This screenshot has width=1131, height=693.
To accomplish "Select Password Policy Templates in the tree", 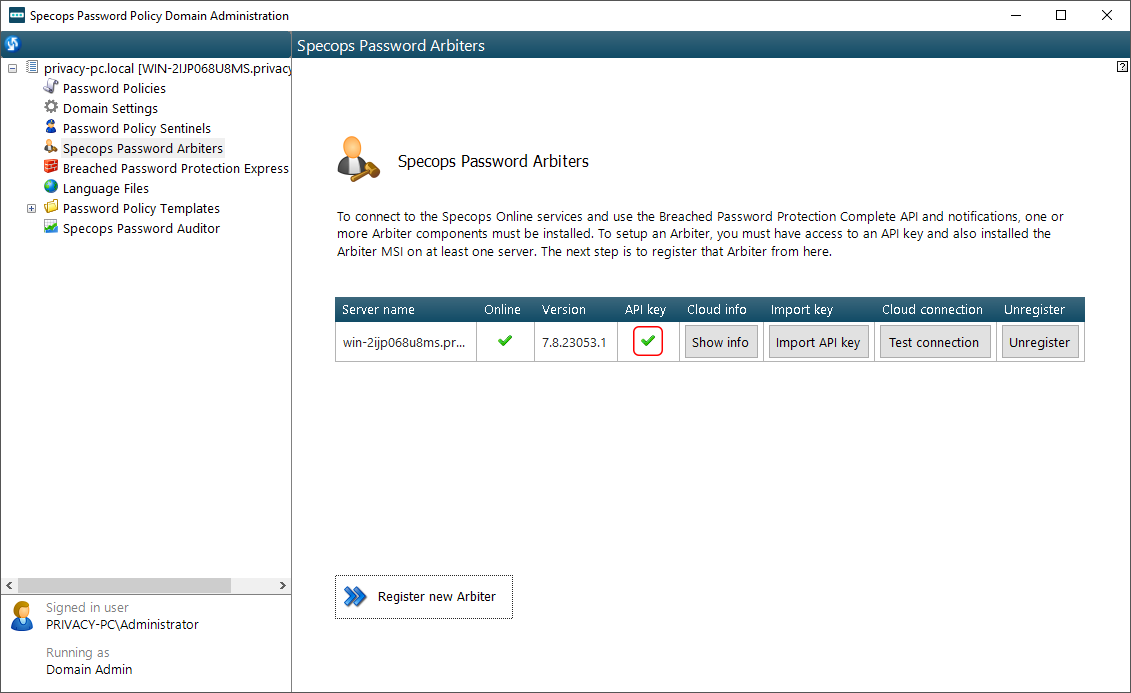I will coord(141,208).
